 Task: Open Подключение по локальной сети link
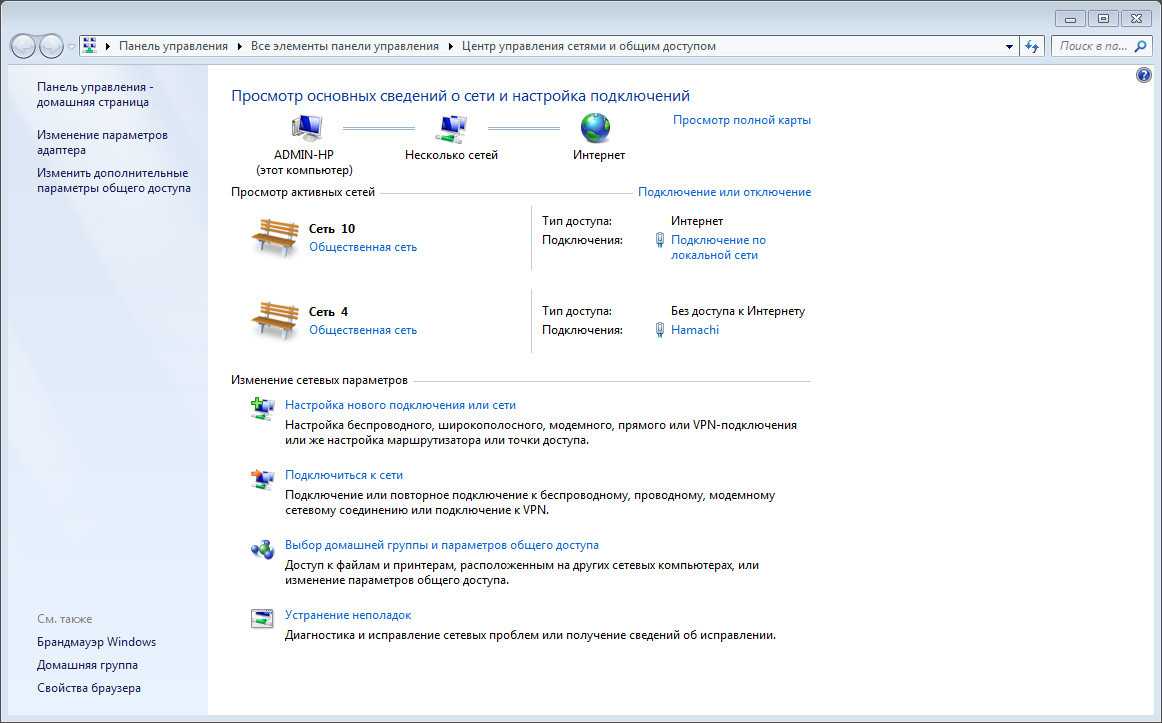(718, 247)
